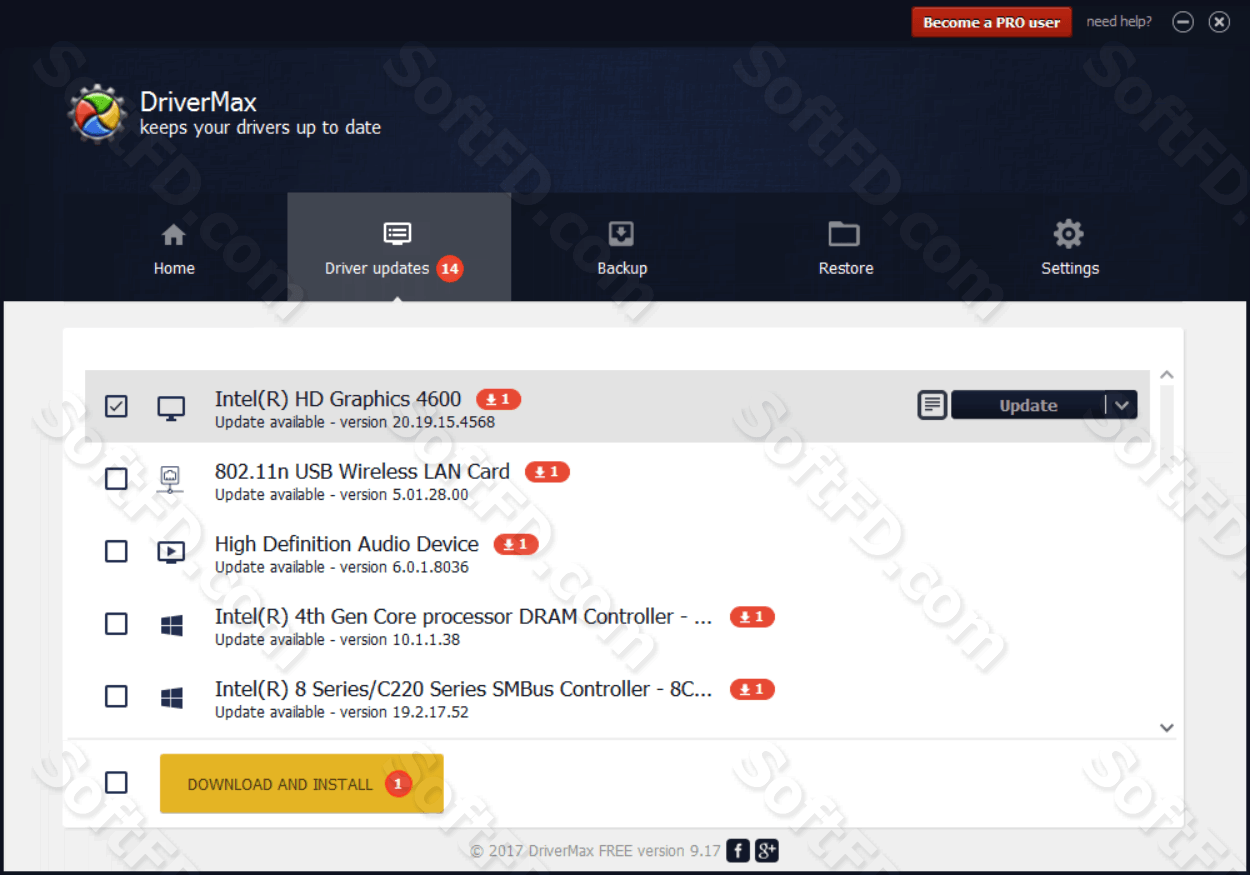Select the 802.11n USB Wireless LAN Card name

coord(362,471)
